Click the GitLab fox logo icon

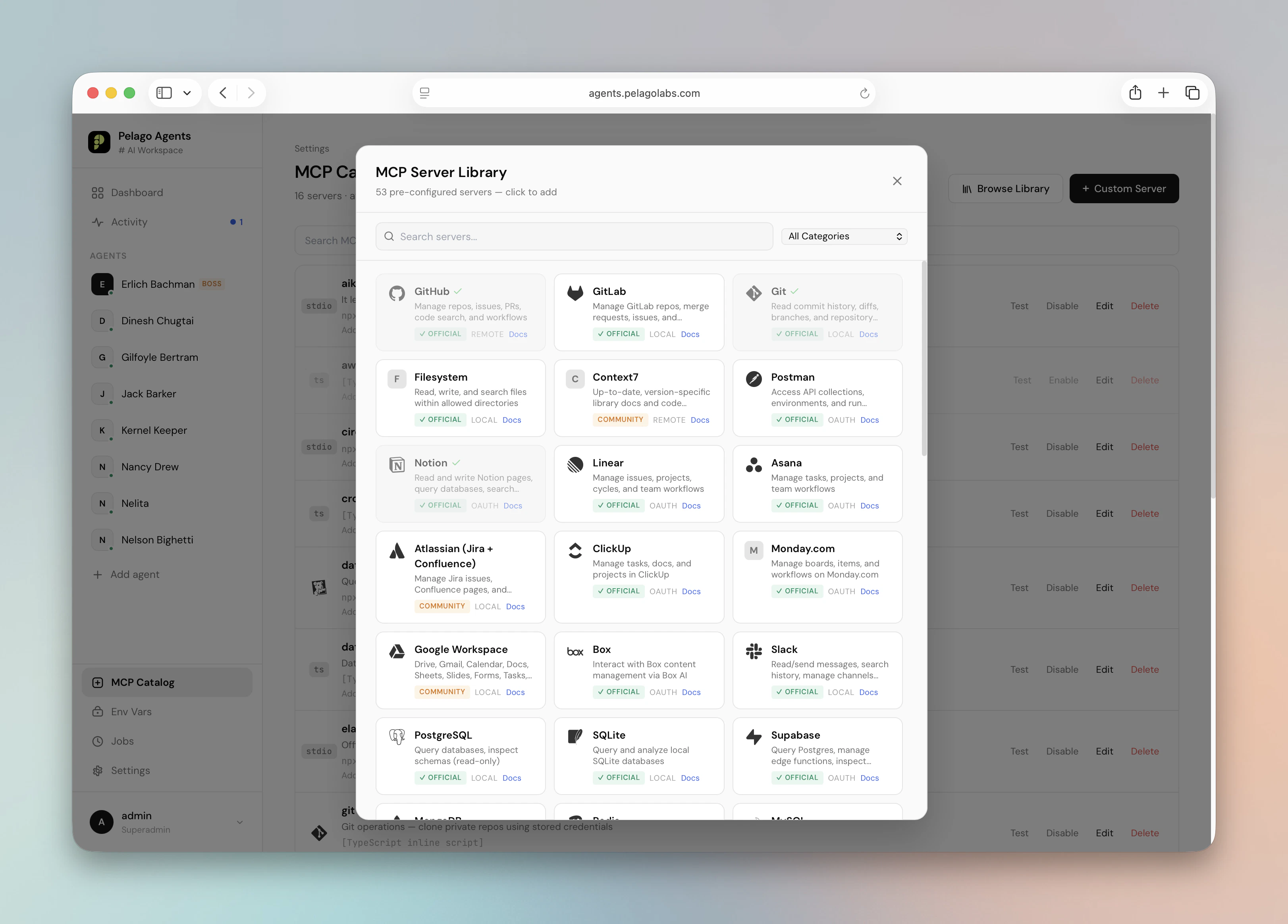coord(575,293)
